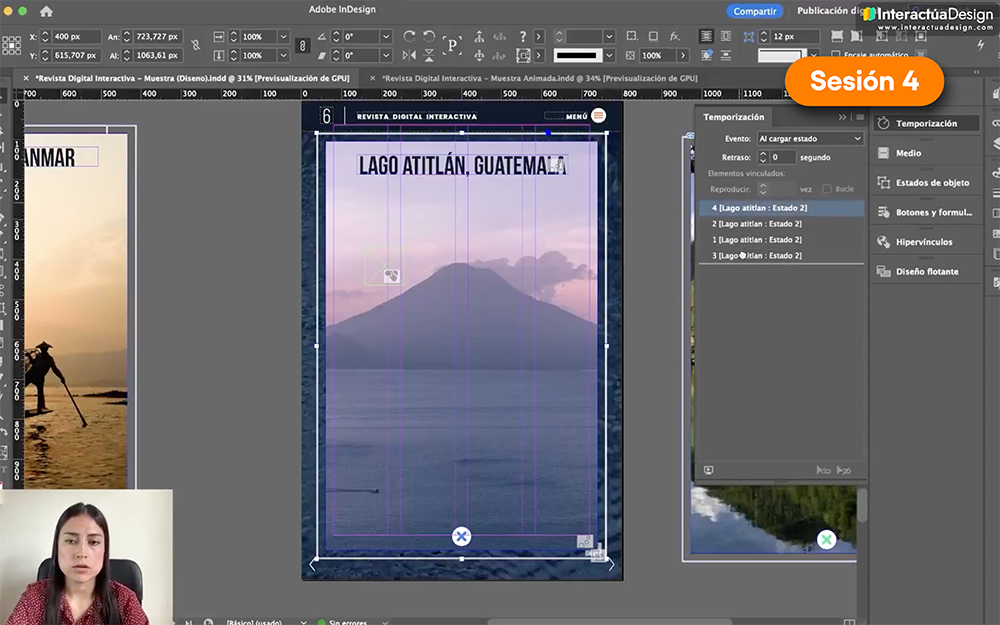Open the vertical scale percentage dropdown
Viewport: 1000px width, 625px height.
tap(284, 55)
